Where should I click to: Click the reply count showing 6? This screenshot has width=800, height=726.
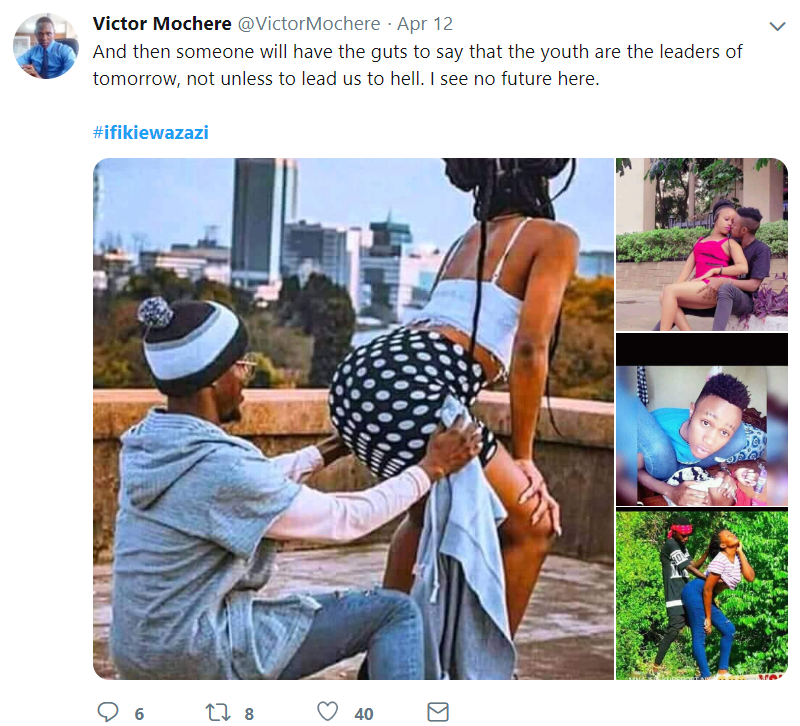click(x=139, y=714)
